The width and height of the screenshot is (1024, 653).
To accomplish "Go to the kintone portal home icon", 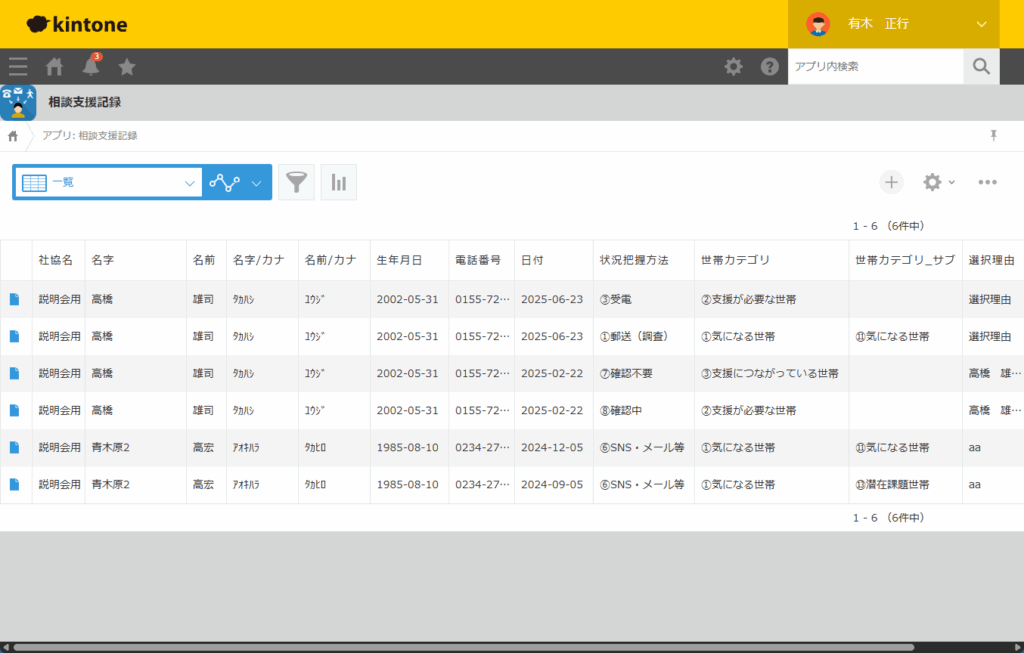I will [x=55, y=67].
